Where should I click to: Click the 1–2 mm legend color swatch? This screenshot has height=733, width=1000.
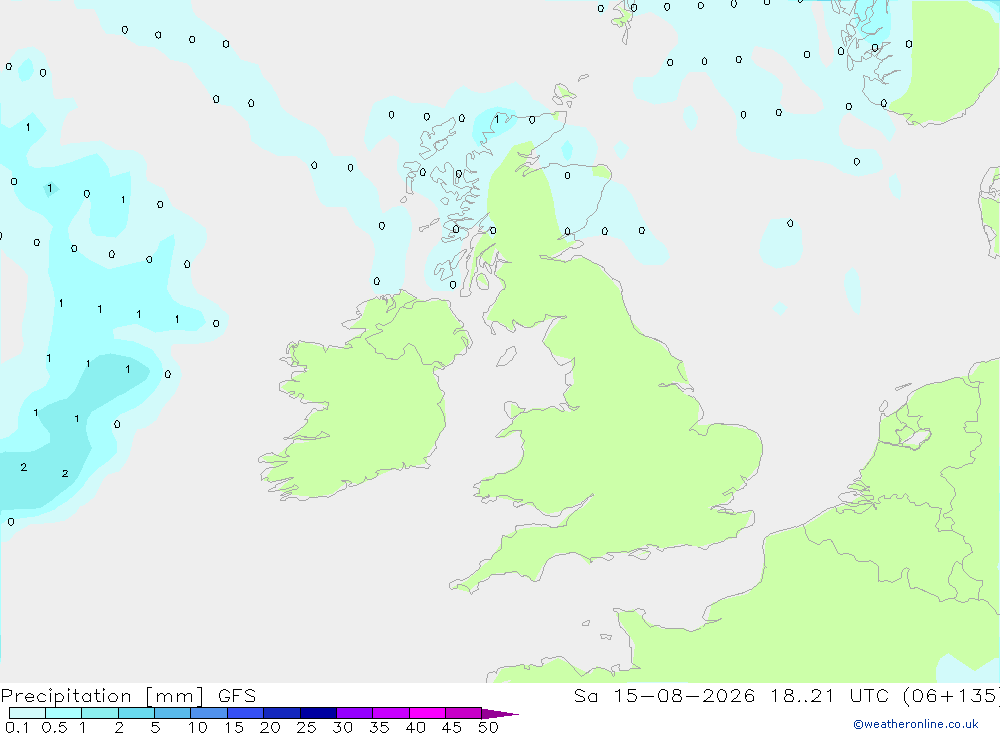tap(100, 713)
